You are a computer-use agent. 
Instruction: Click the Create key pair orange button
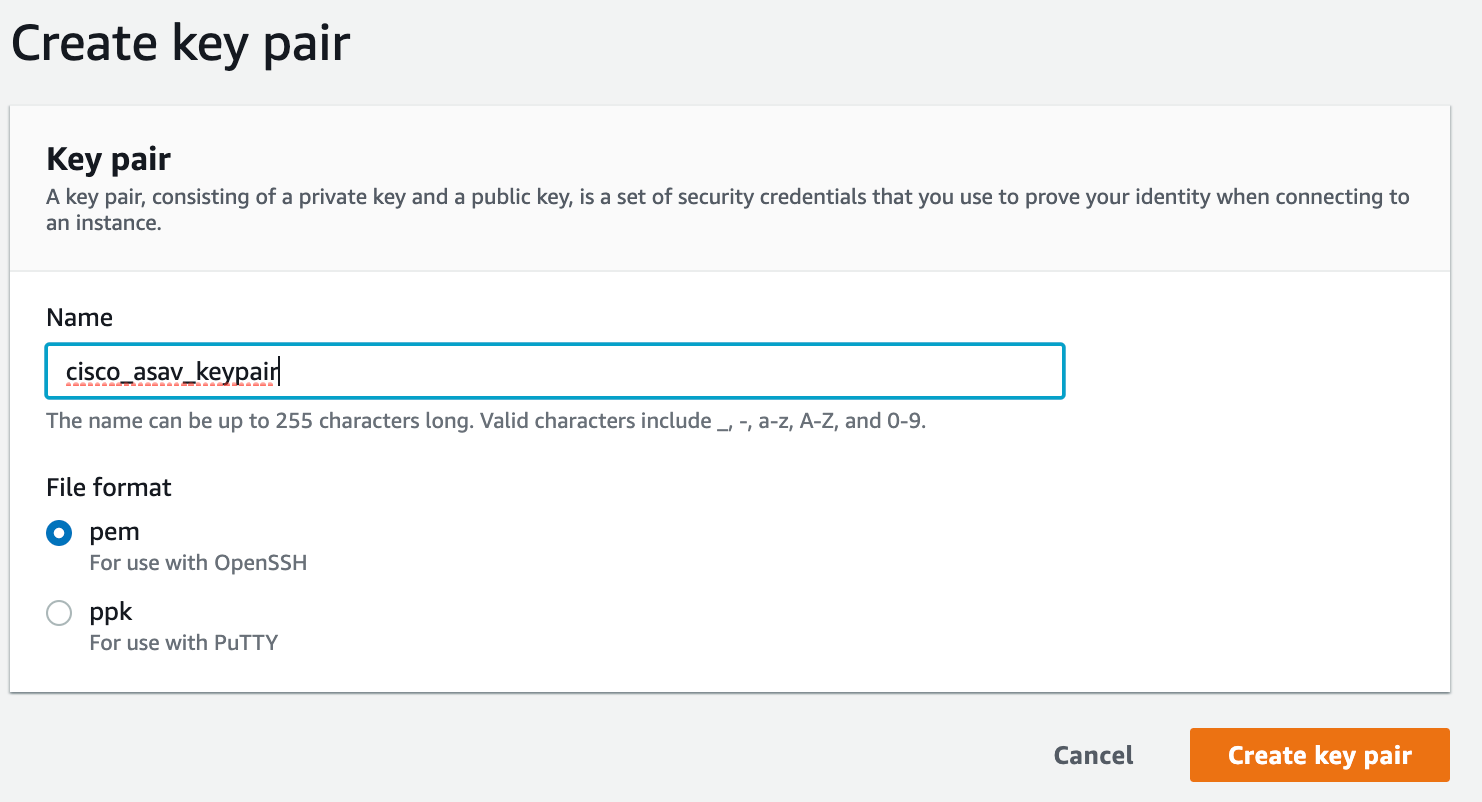[1319, 755]
